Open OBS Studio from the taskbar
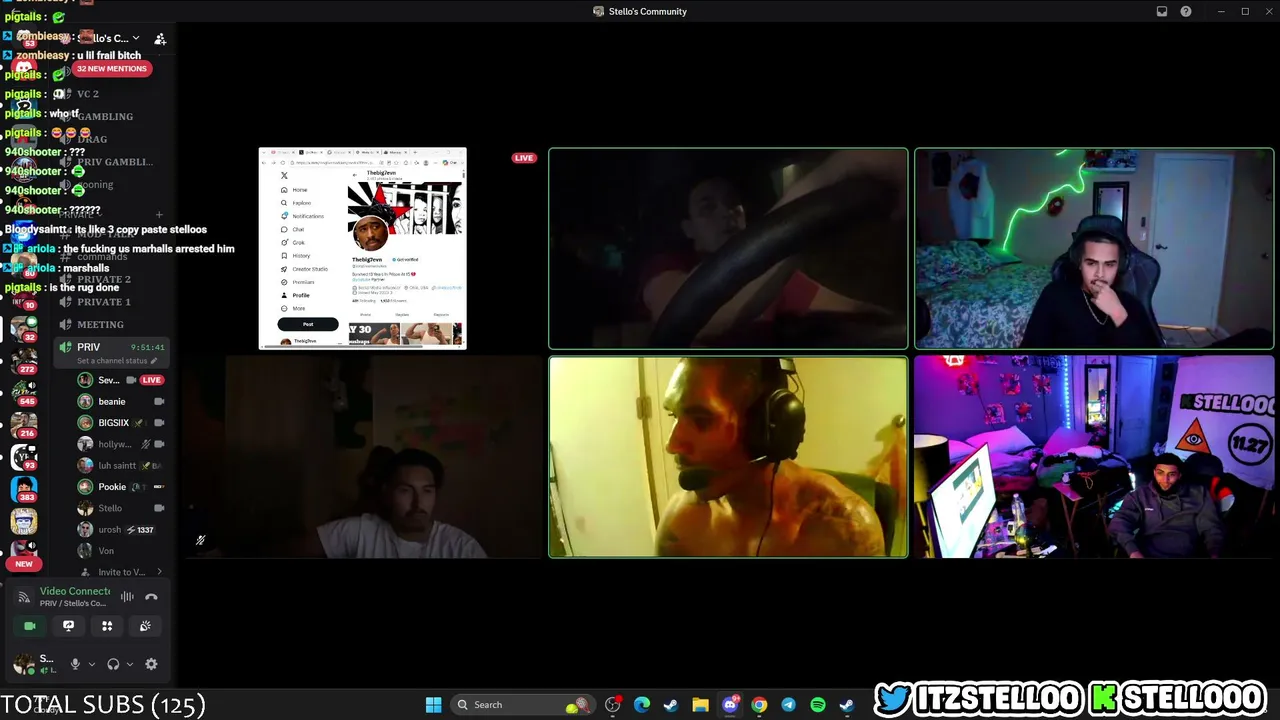The height and width of the screenshot is (720, 1280). tap(613, 705)
